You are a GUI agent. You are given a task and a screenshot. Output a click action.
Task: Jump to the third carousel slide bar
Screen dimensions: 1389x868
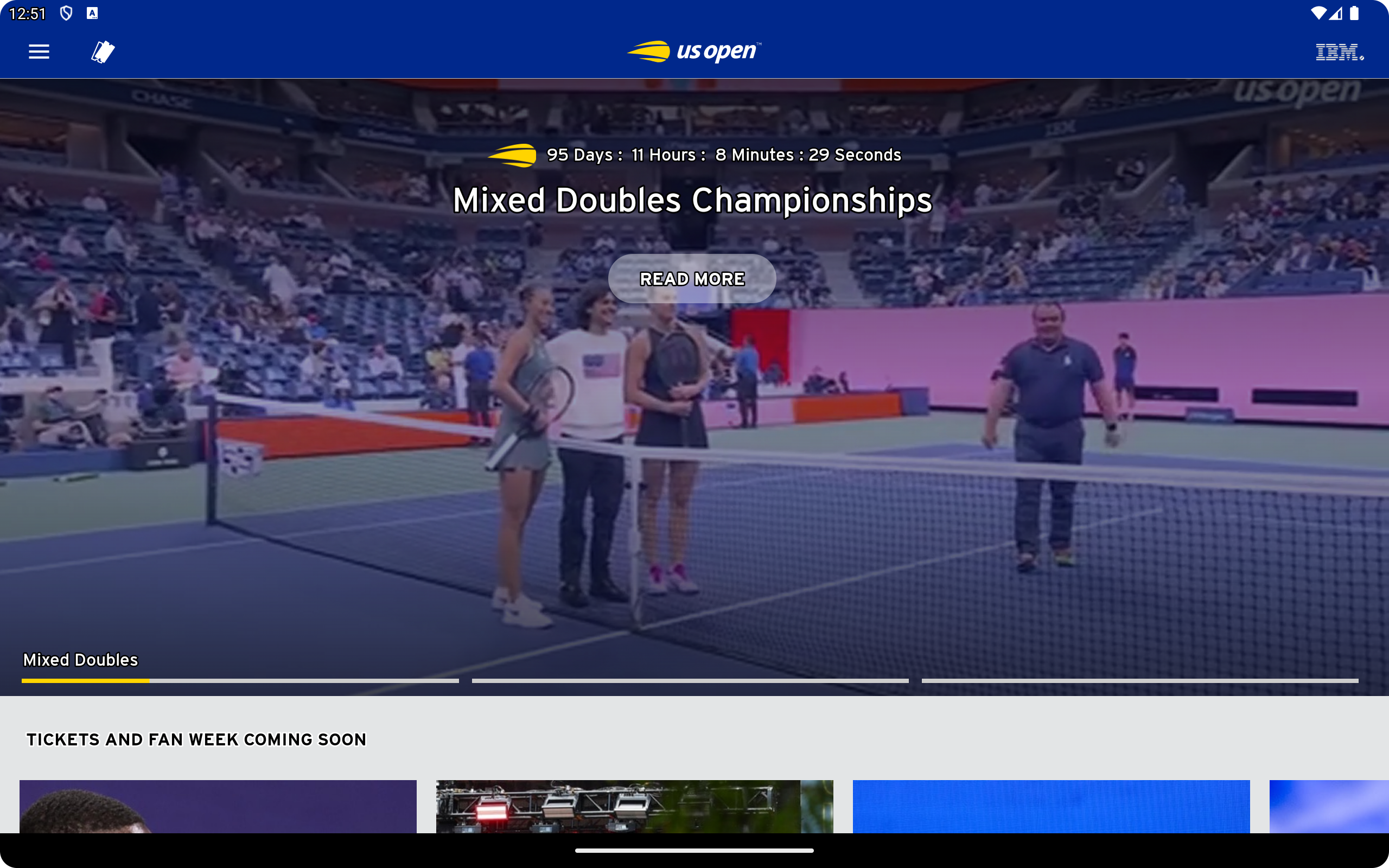point(1140,681)
